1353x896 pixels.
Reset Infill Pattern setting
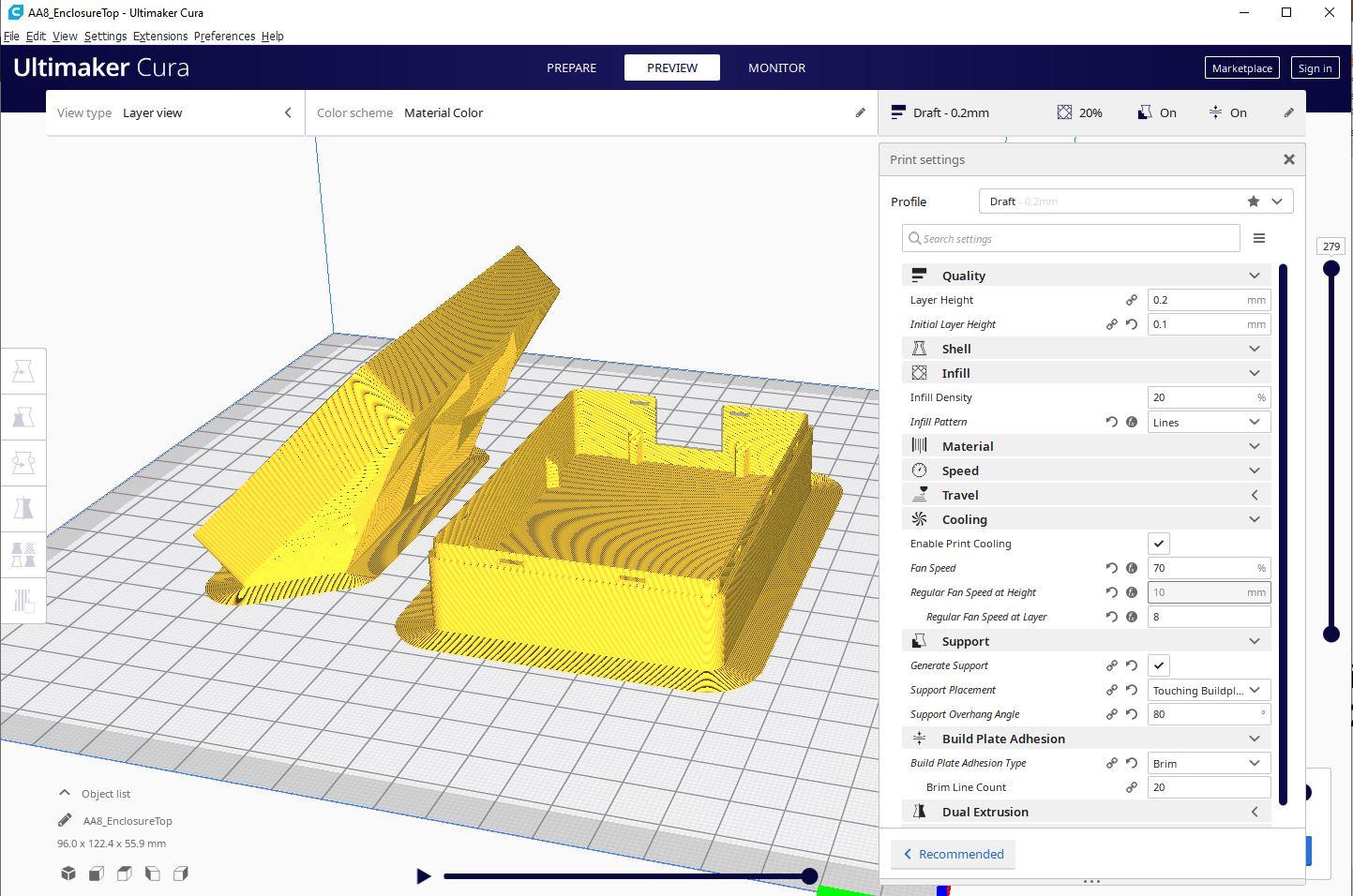[x=1111, y=422]
